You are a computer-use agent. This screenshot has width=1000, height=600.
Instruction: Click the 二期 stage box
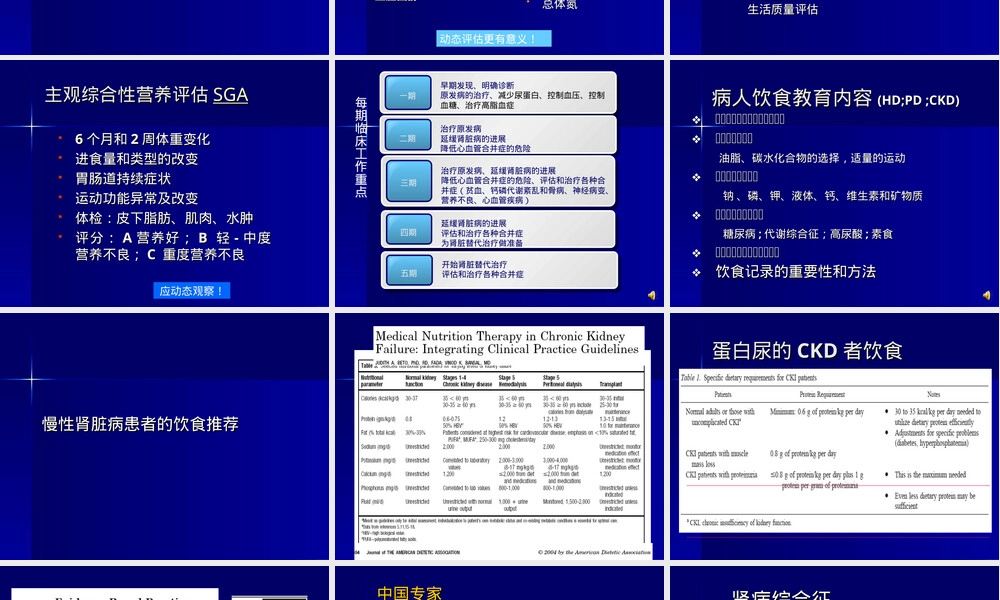[x=408, y=137]
